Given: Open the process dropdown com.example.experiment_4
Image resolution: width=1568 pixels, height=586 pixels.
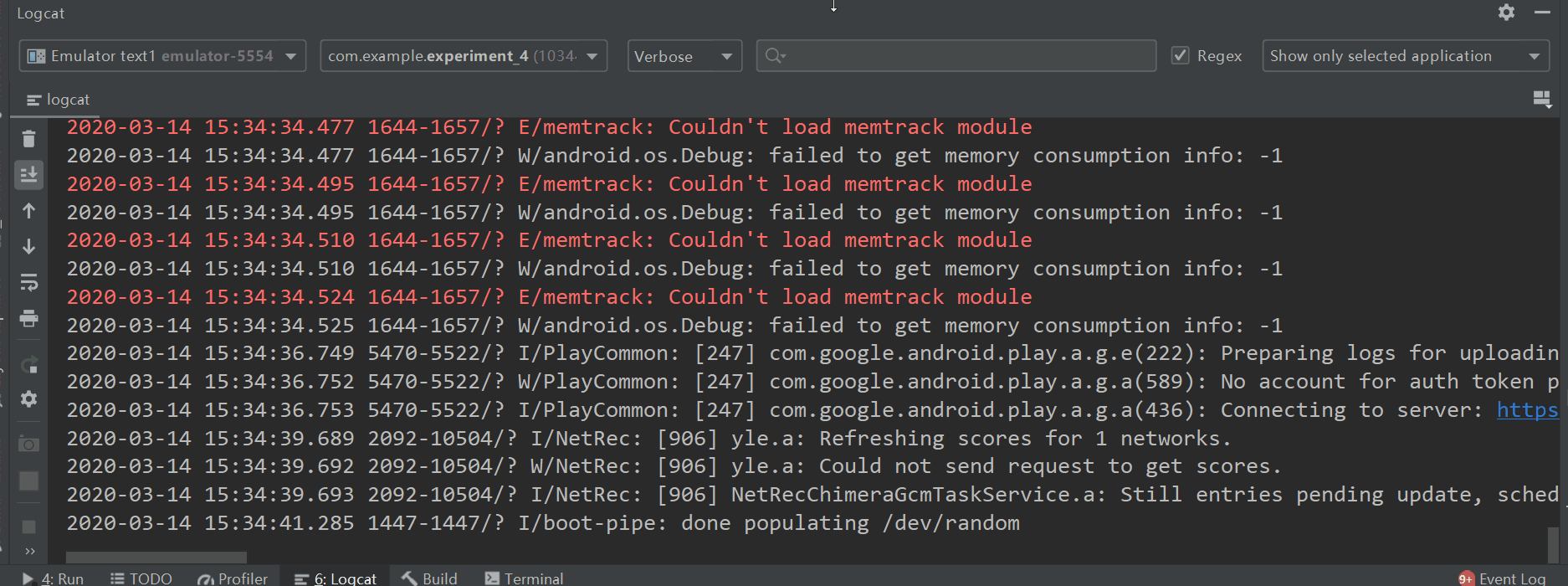Looking at the screenshot, I should tap(464, 56).
